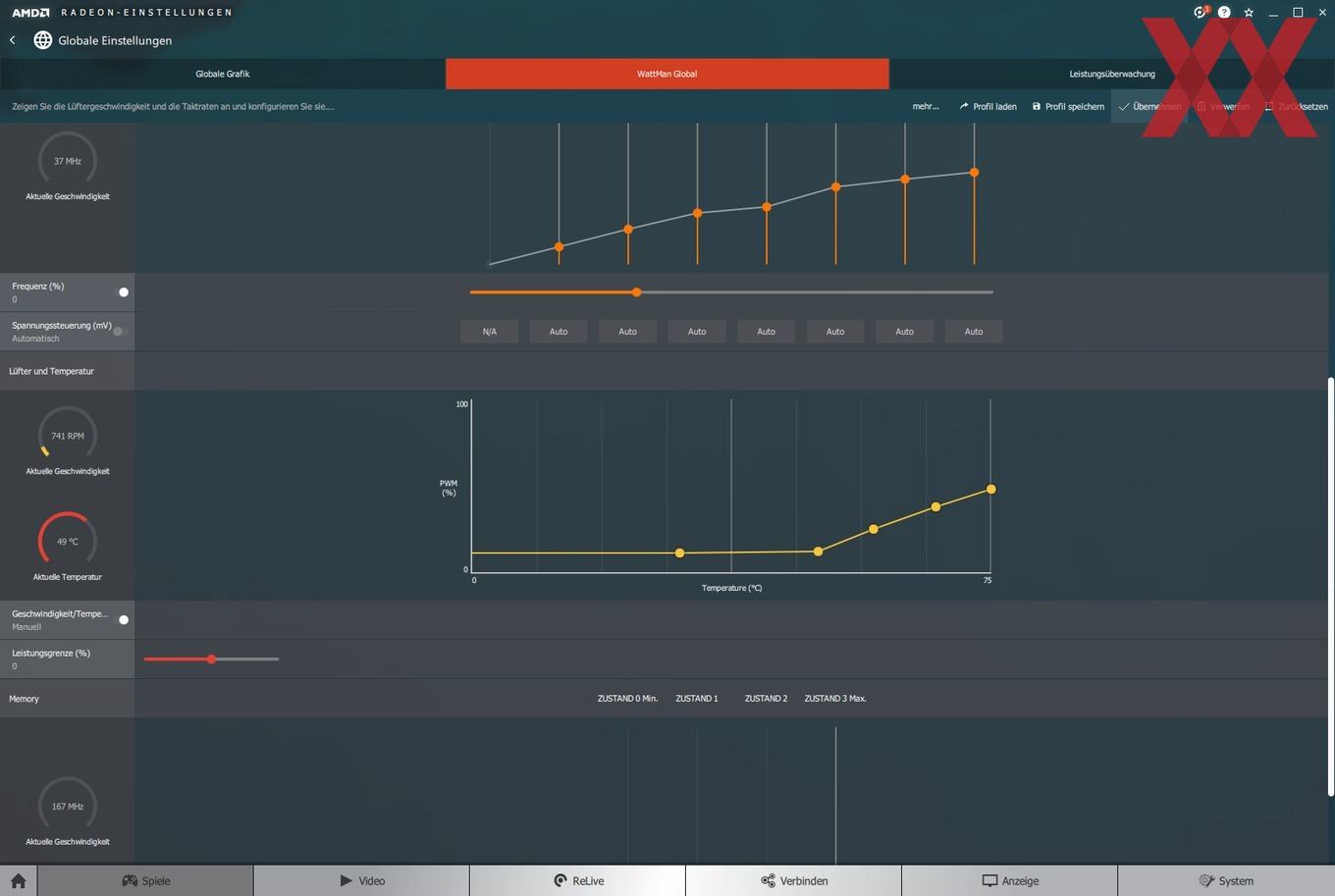Click the Frequenz orange slider handle
This screenshot has width=1335, height=896.
tap(637, 292)
